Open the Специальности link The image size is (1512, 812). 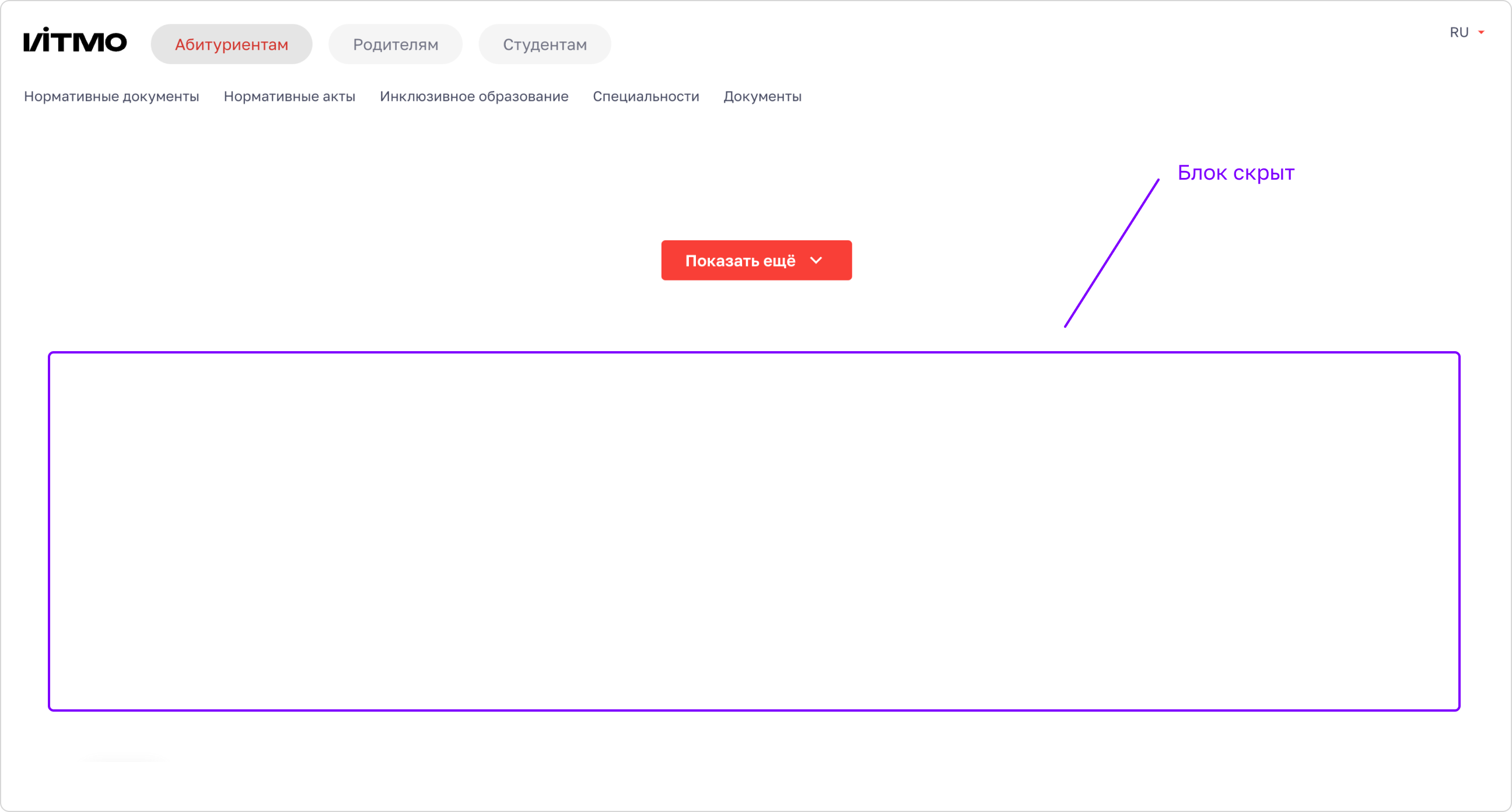pyautogui.click(x=646, y=96)
